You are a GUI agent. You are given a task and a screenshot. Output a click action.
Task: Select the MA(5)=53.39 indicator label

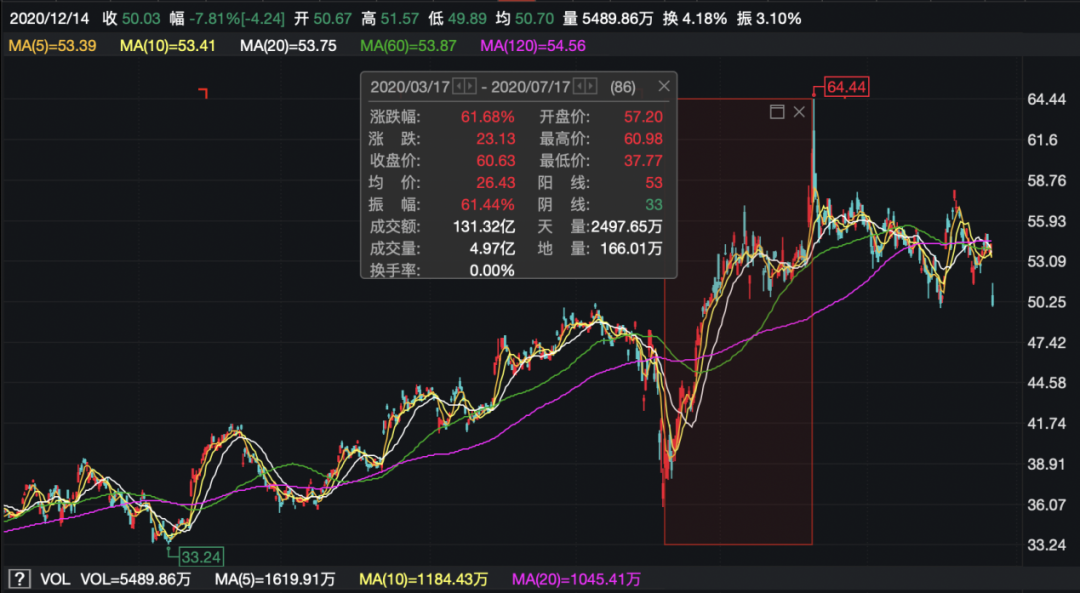click(x=50, y=45)
